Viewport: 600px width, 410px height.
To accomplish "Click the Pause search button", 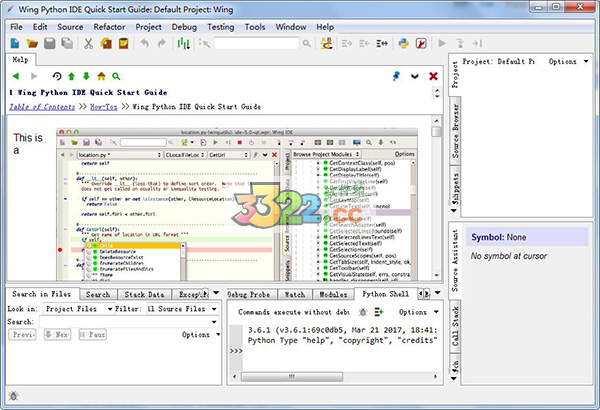I will tap(92, 335).
